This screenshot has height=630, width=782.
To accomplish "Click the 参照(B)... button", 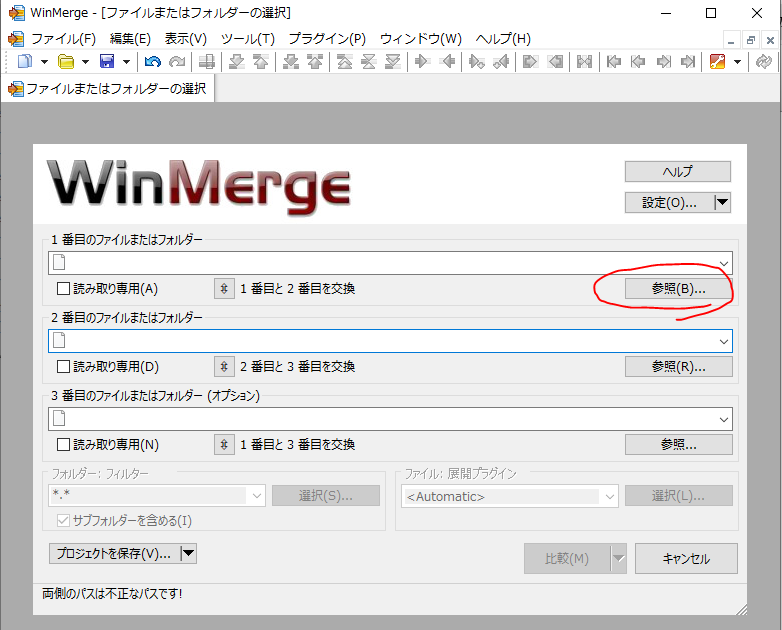I will coord(678,288).
